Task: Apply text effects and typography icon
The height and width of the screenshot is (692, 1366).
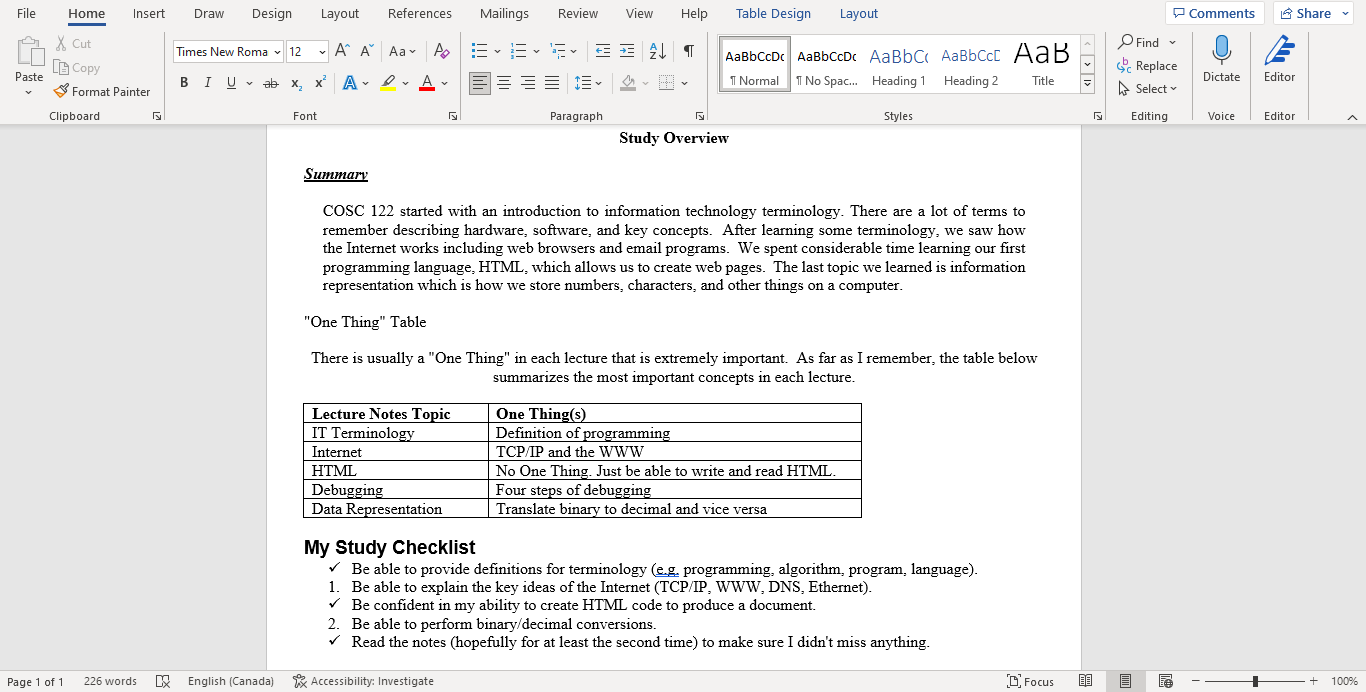Action: (351, 83)
